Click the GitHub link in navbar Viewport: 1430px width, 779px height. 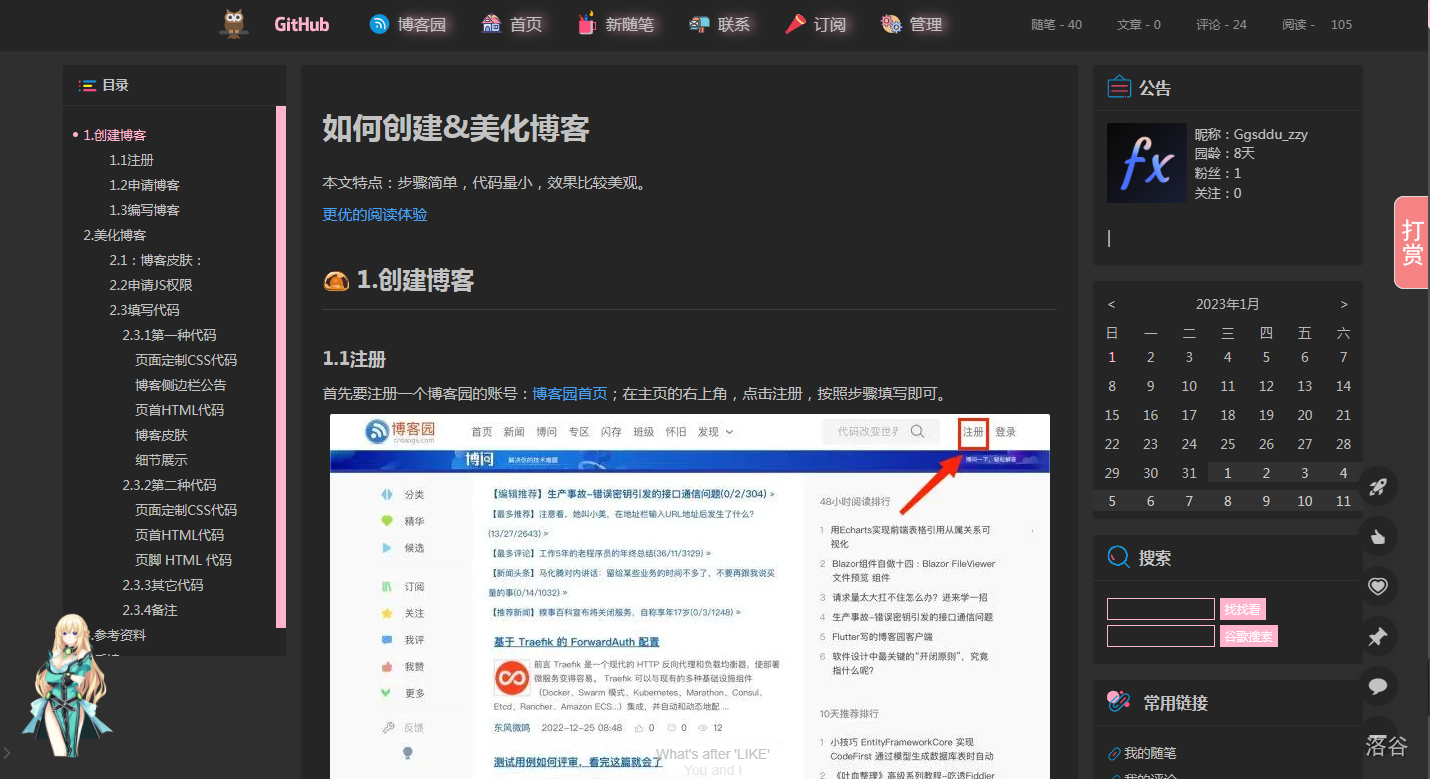click(x=301, y=24)
